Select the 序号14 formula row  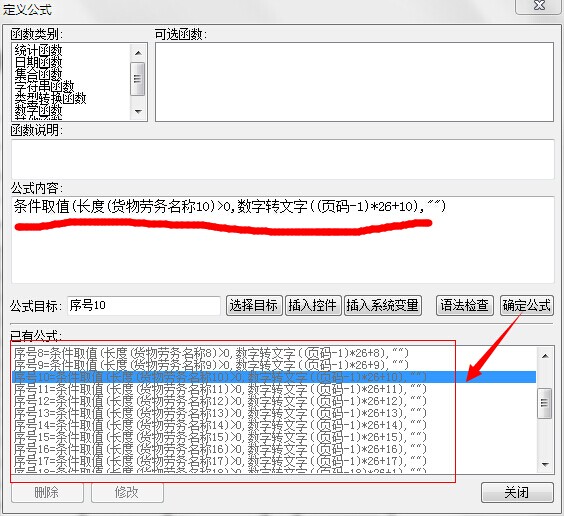click(x=274, y=425)
